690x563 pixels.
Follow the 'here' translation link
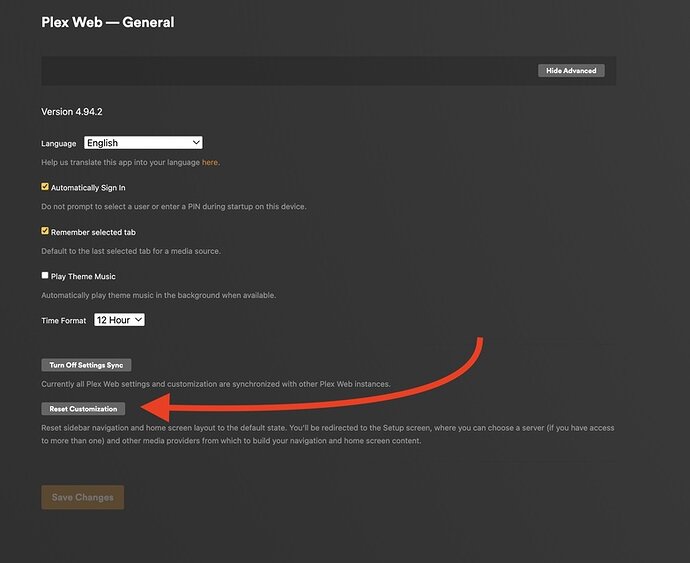(209, 162)
